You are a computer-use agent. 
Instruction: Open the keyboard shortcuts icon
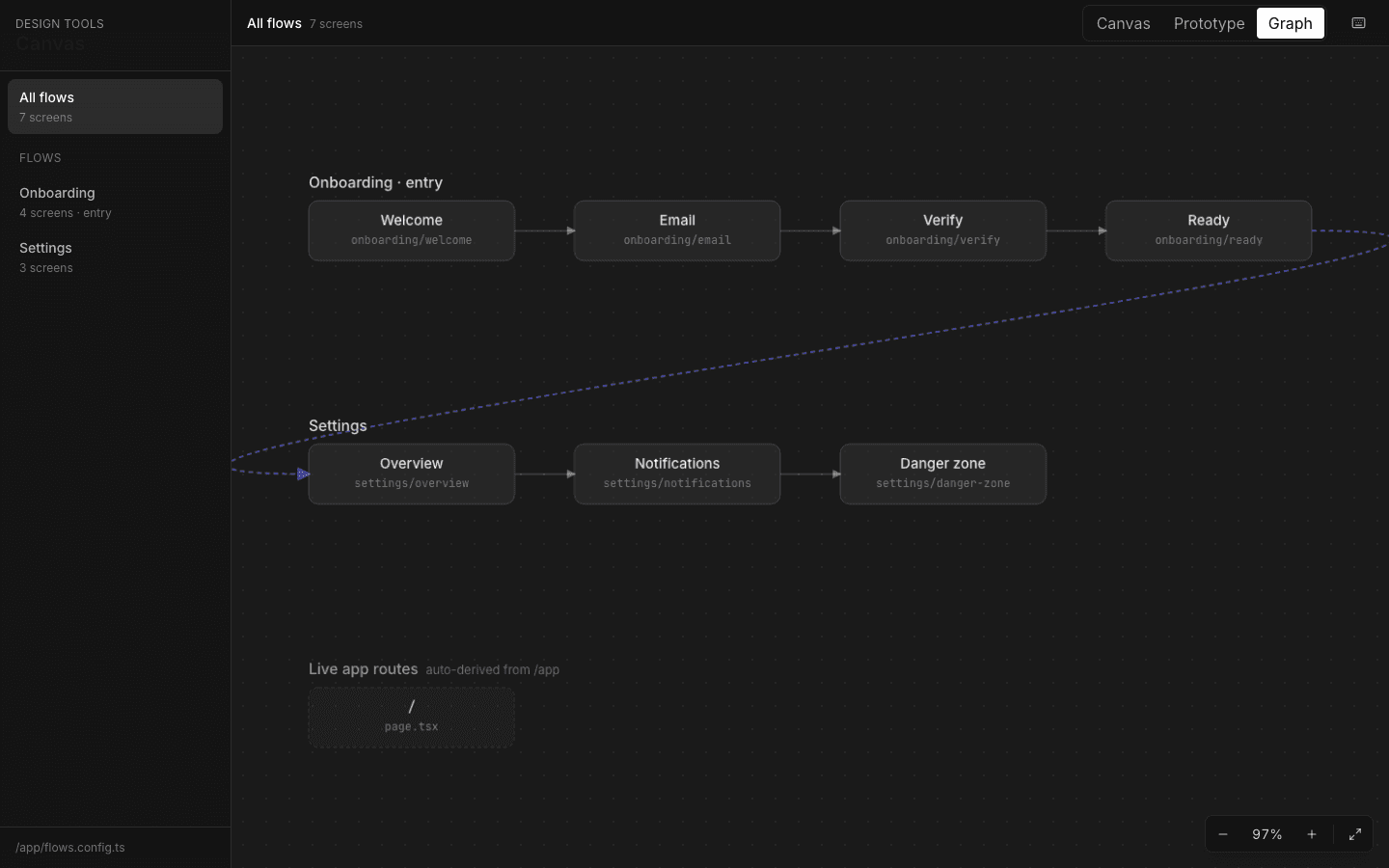[x=1358, y=23]
